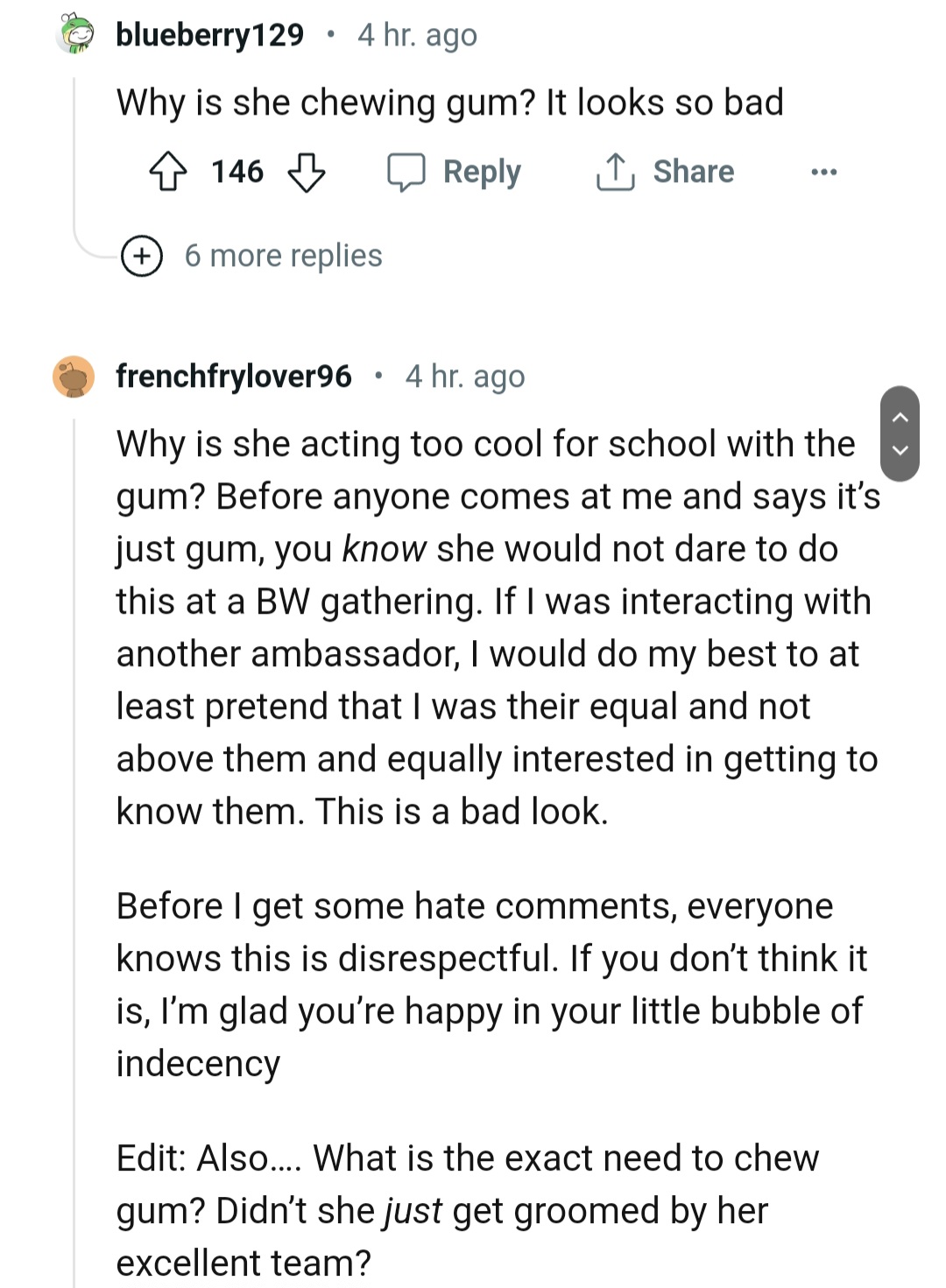Upvote blueberry129's comment

pos(167,172)
